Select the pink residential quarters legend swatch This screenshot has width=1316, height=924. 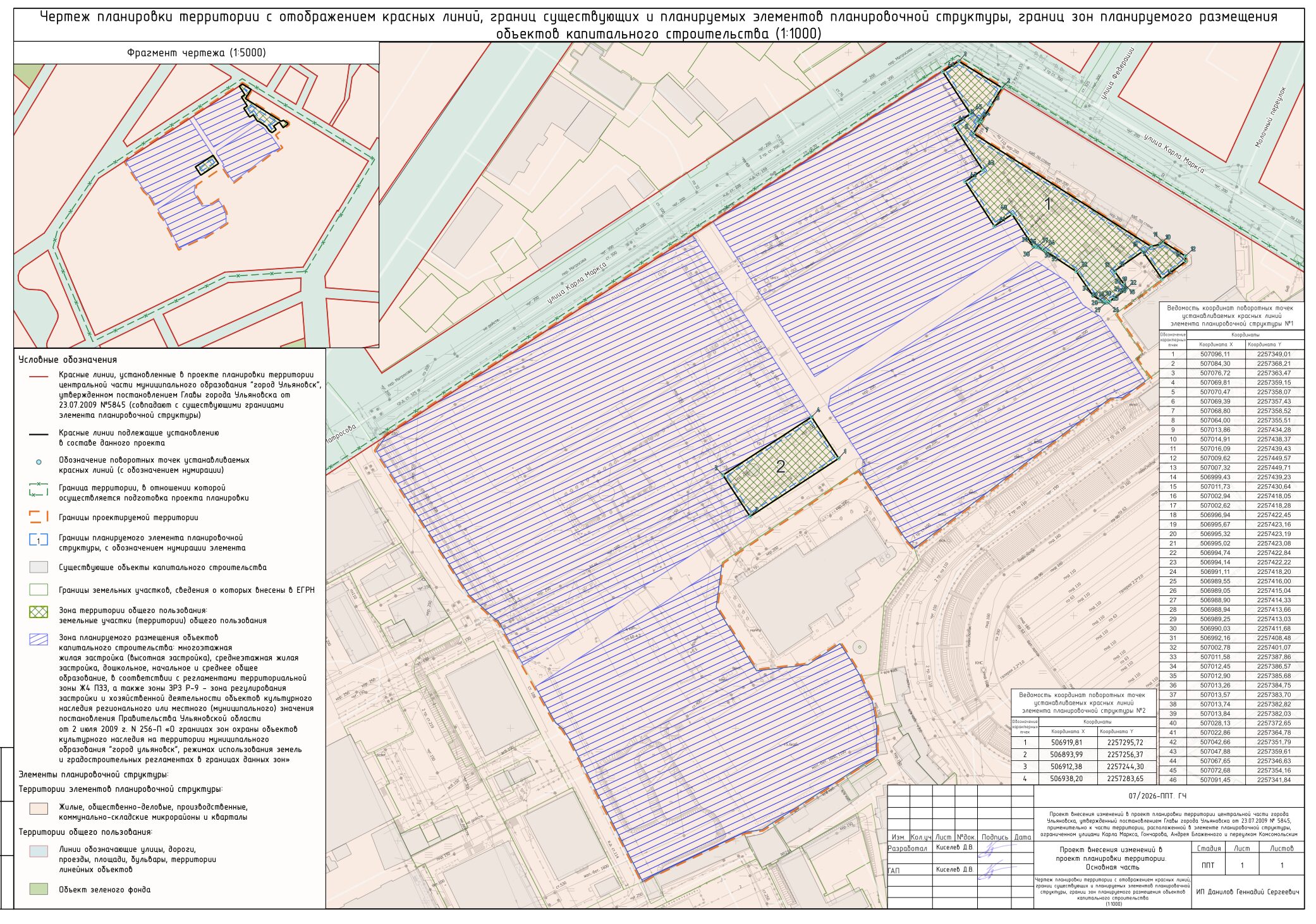[39, 808]
